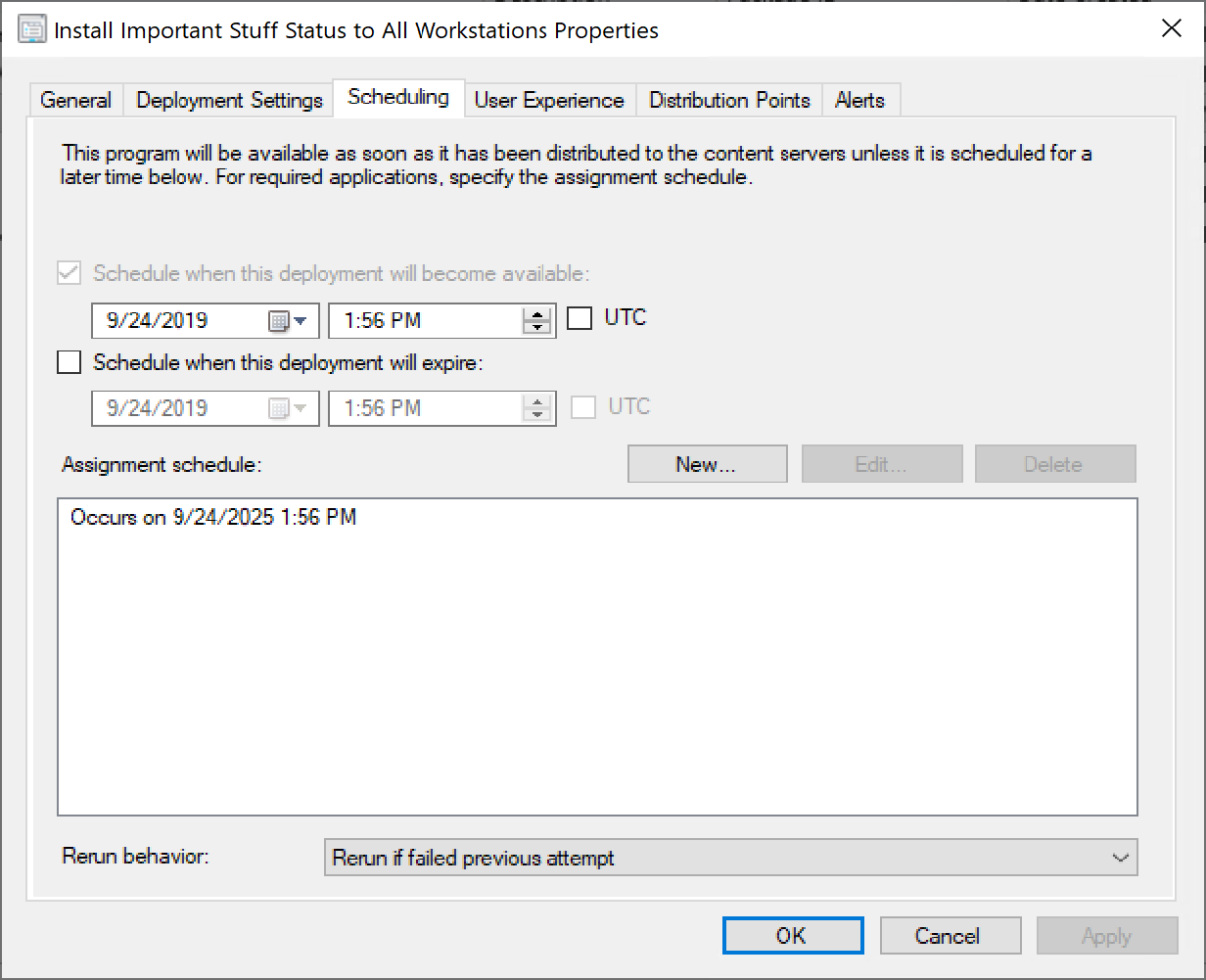Image resolution: width=1206 pixels, height=980 pixels.
Task: Click the properties dialog icon in title bar
Action: (x=32, y=29)
